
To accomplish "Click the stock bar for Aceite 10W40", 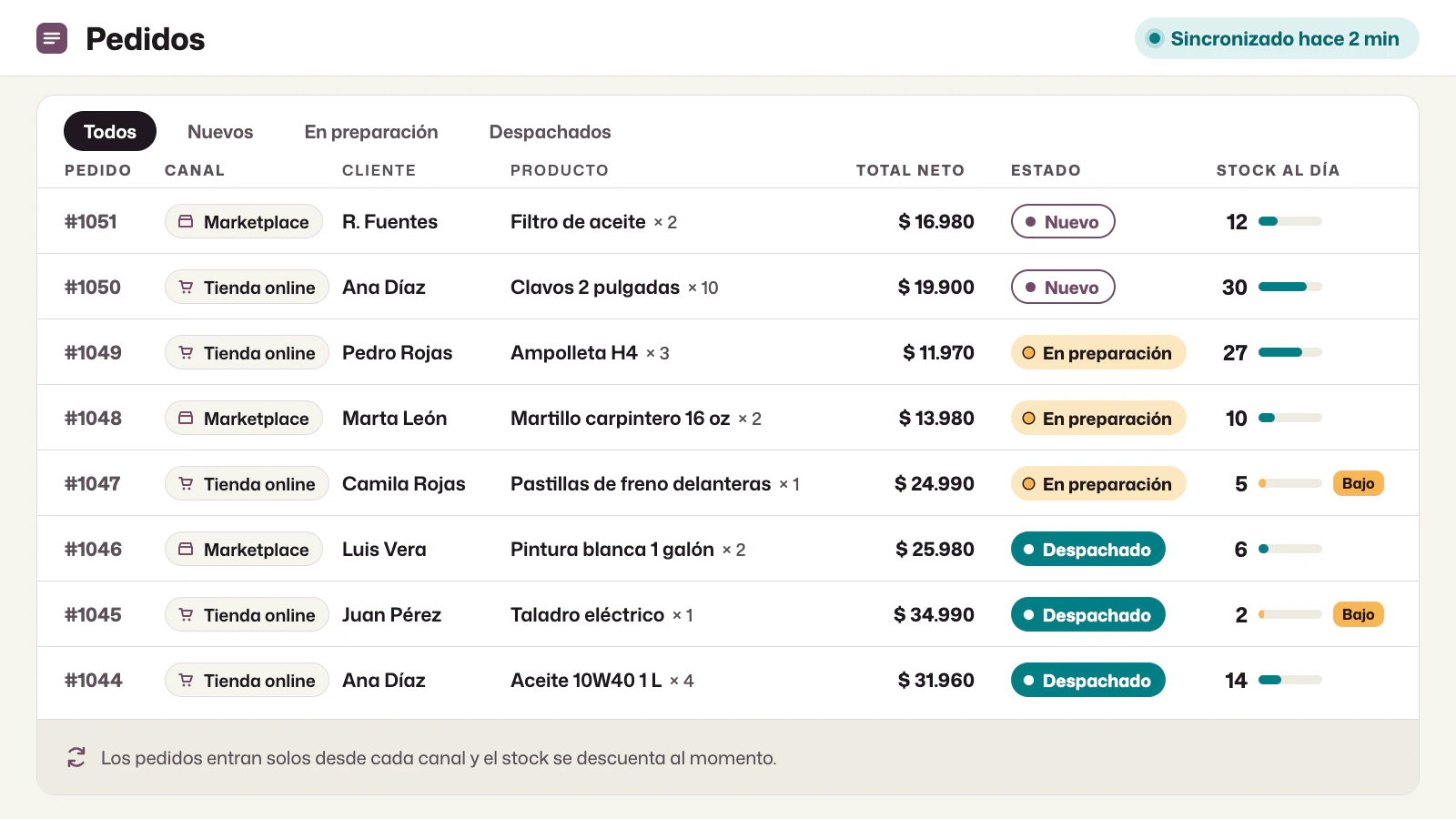I will tap(1290, 680).
